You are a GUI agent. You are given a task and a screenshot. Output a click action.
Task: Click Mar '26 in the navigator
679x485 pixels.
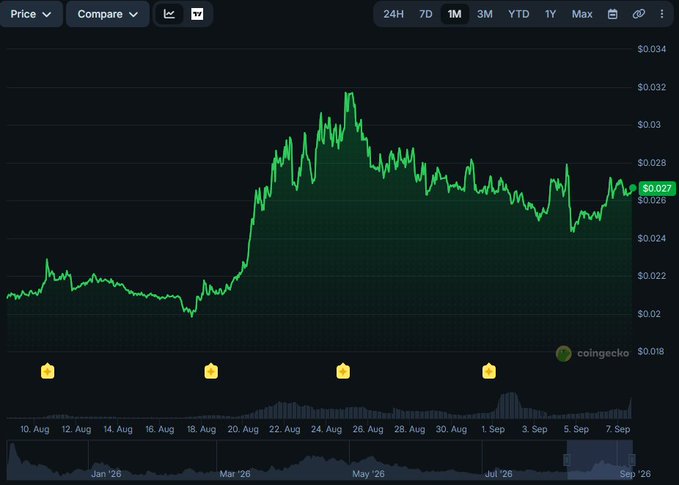(x=235, y=474)
